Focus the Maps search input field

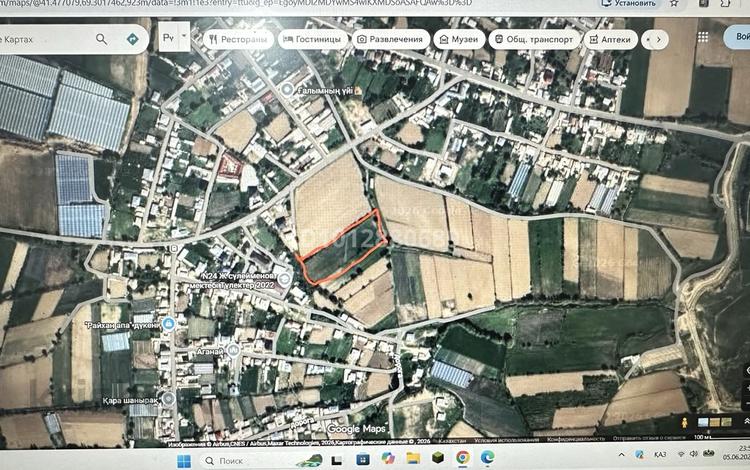[x=45, y=39]
